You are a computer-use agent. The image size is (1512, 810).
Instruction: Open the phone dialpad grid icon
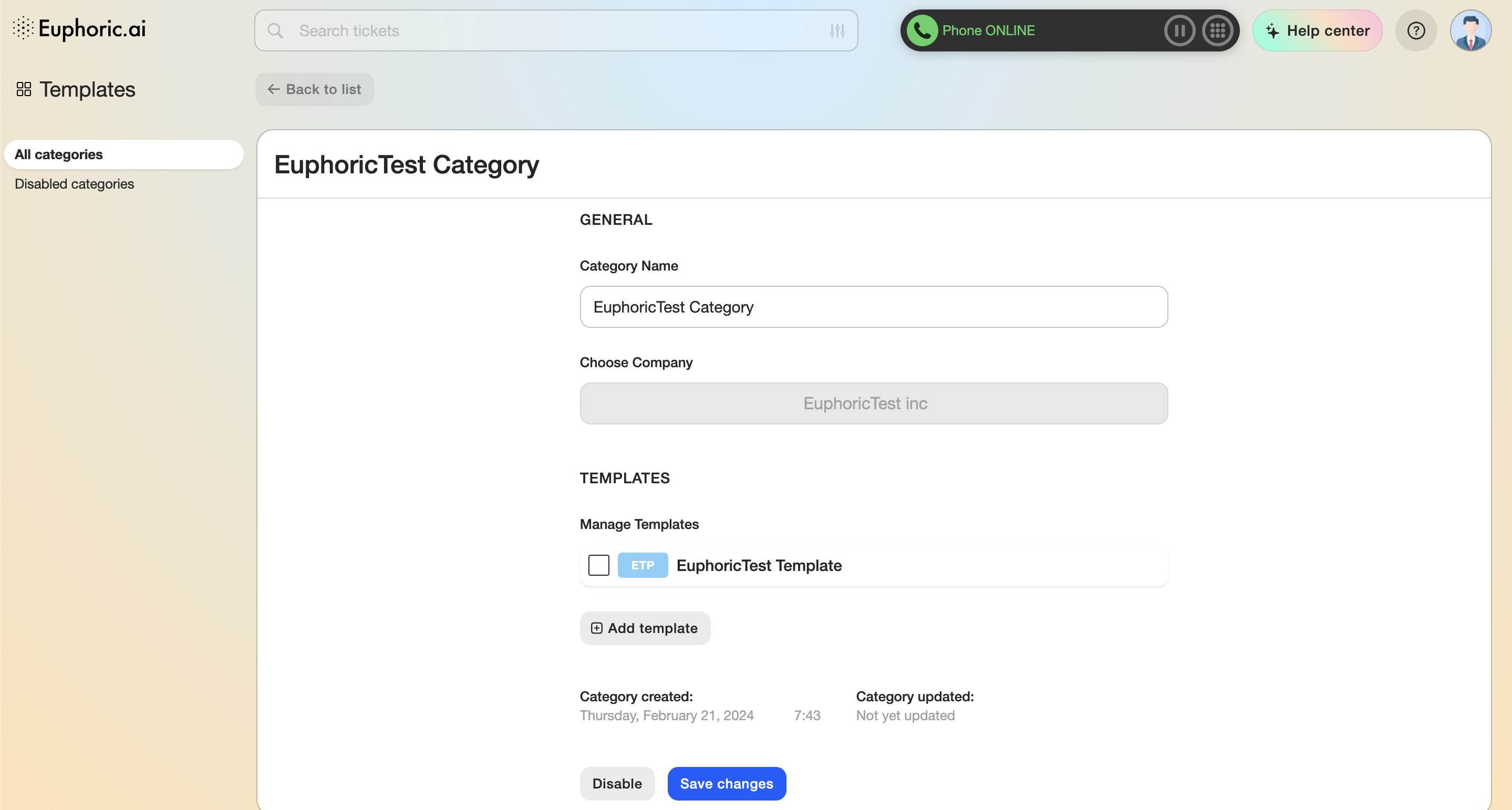tap(1217, 30)
